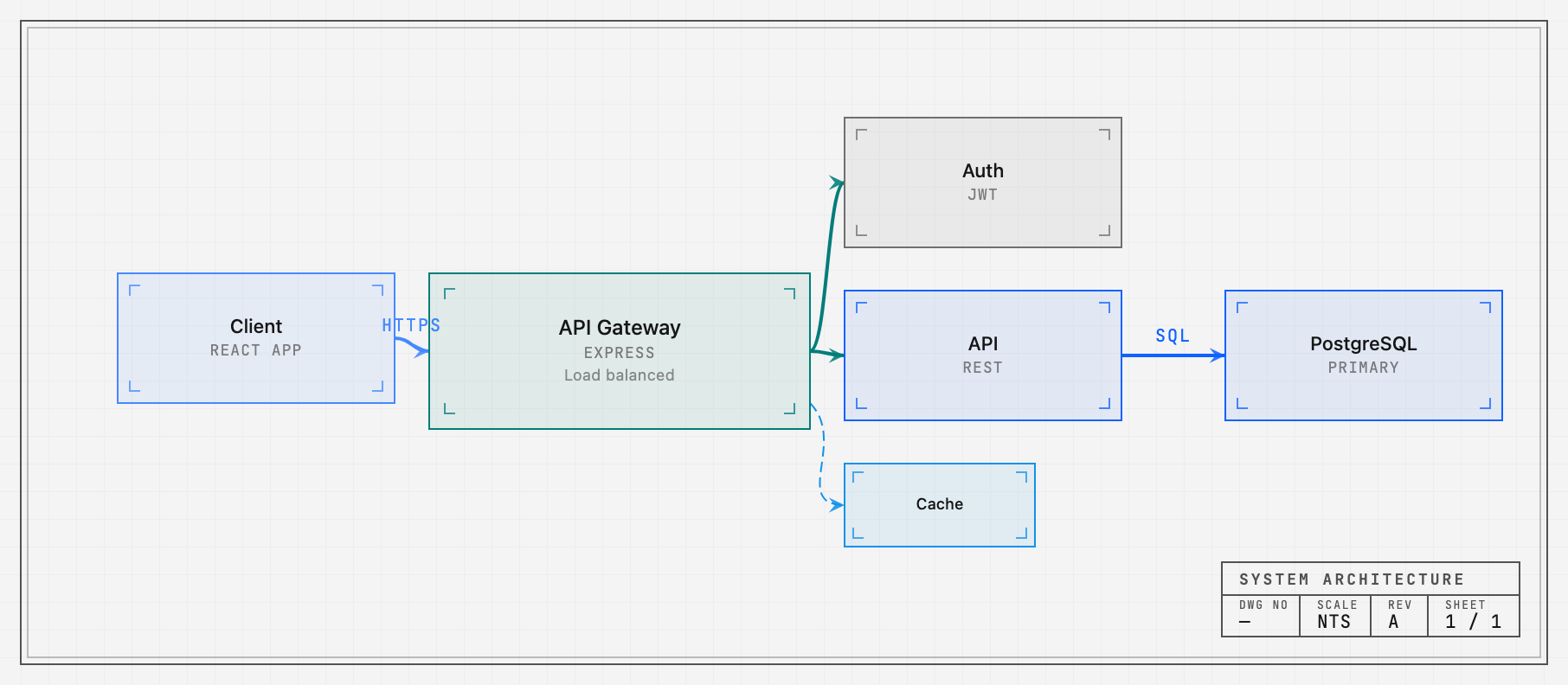Select the arrow from API to PostgreSQL
The height and width of the screenshot is (685, 1568).
click(x=1173, y=355)
